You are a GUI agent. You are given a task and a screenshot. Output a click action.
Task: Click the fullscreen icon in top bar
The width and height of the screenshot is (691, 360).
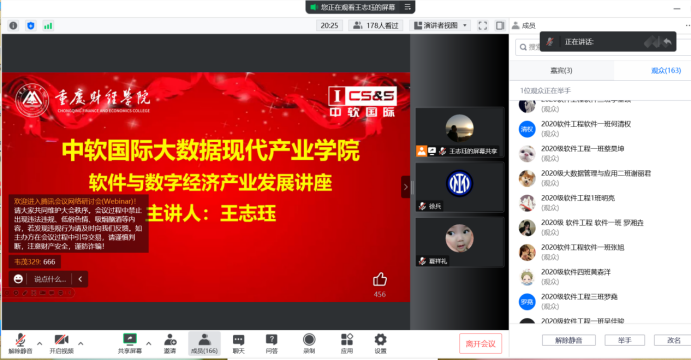pos(483,26)
